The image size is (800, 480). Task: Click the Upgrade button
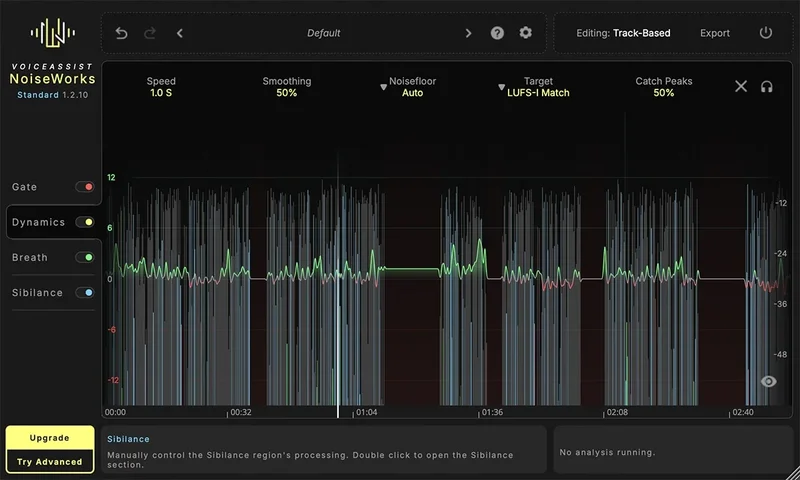point(49,438)
